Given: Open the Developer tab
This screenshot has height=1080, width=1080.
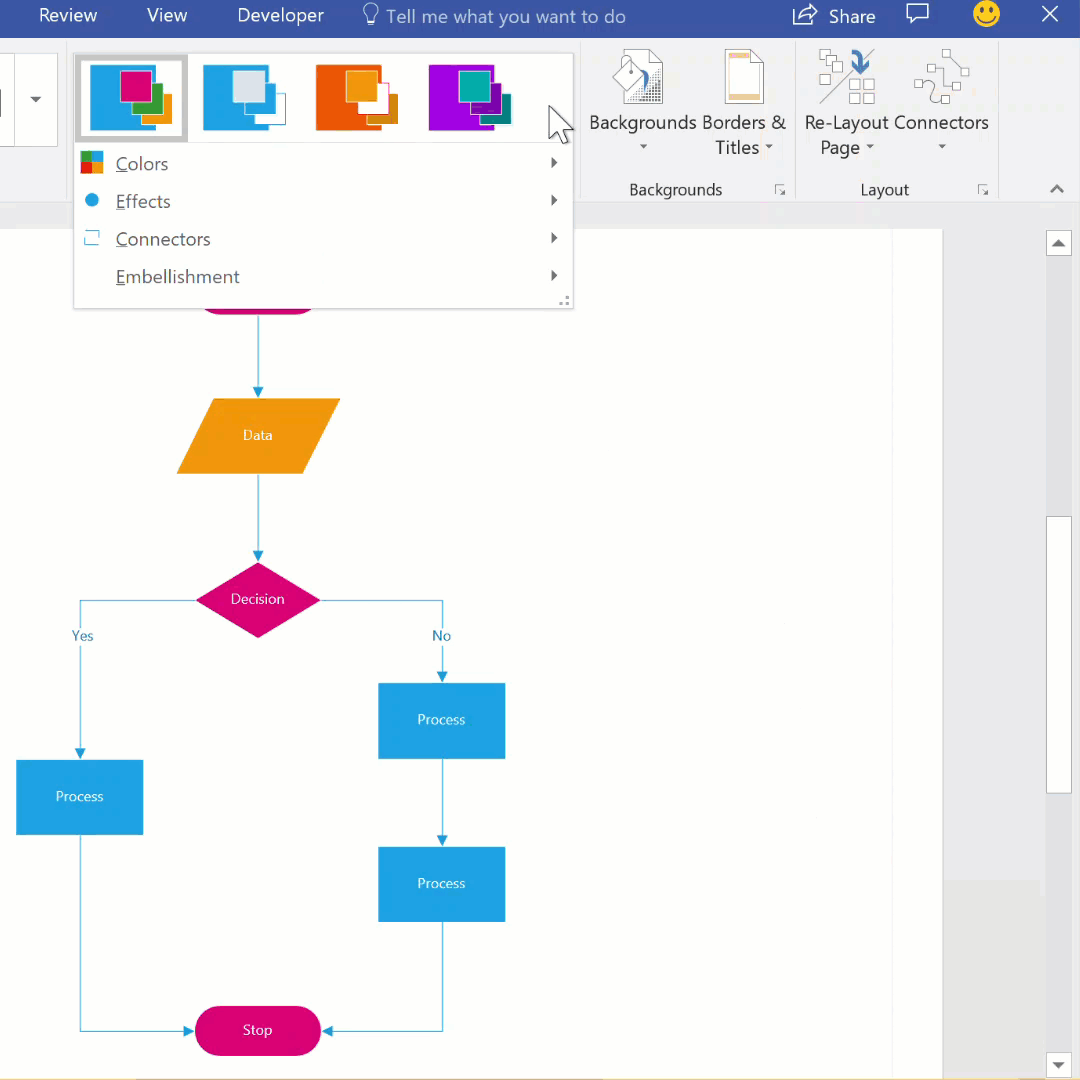Looking at the screenshot, I should coord(280,15).
